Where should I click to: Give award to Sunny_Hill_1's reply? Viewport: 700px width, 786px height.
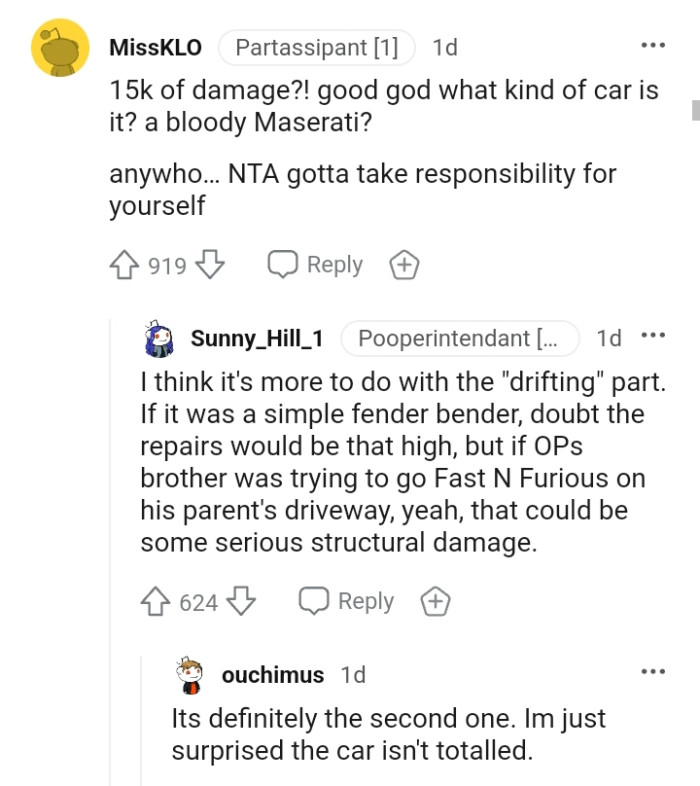tap(435, 601)
